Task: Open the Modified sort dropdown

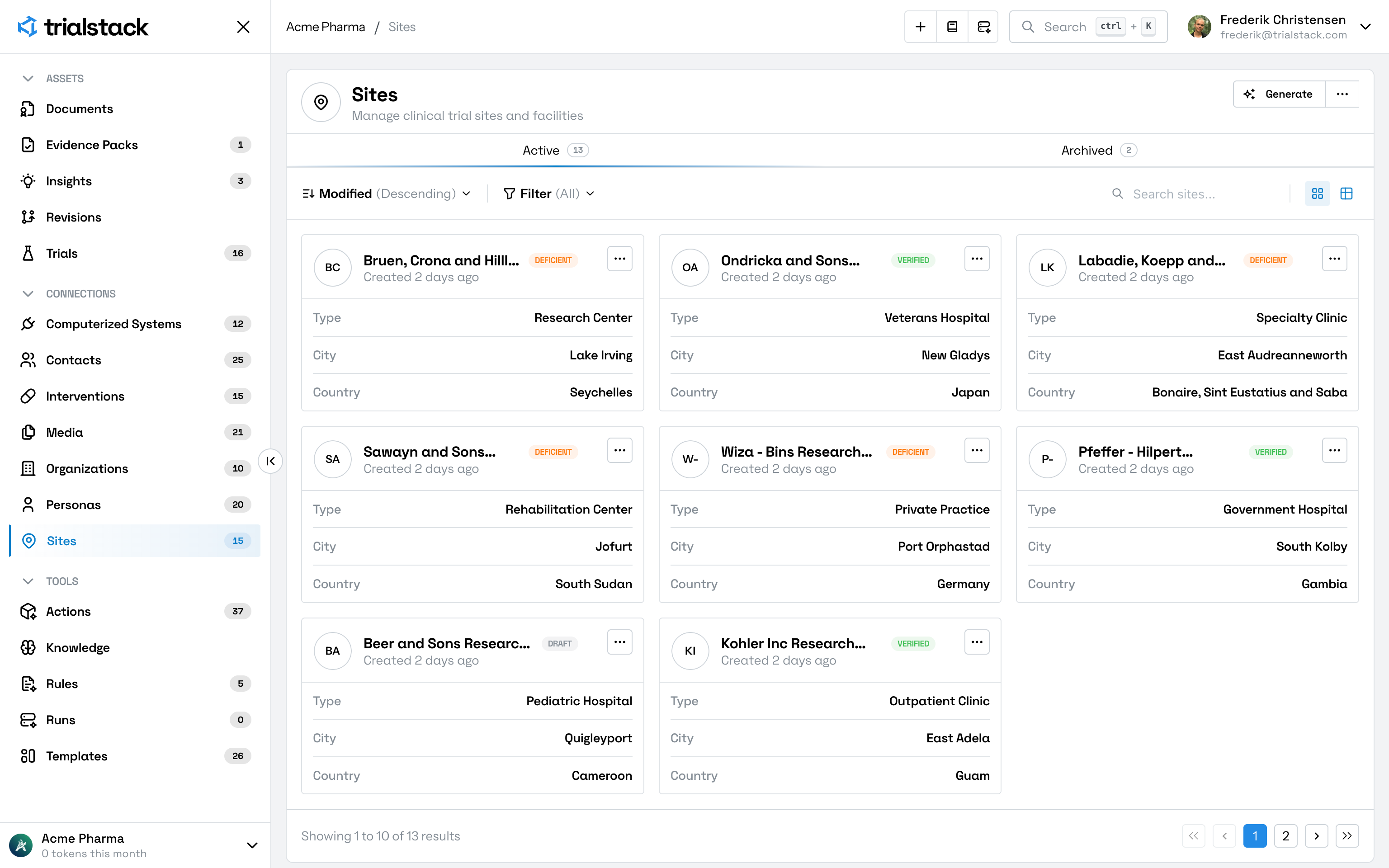Action: point(386,194)
